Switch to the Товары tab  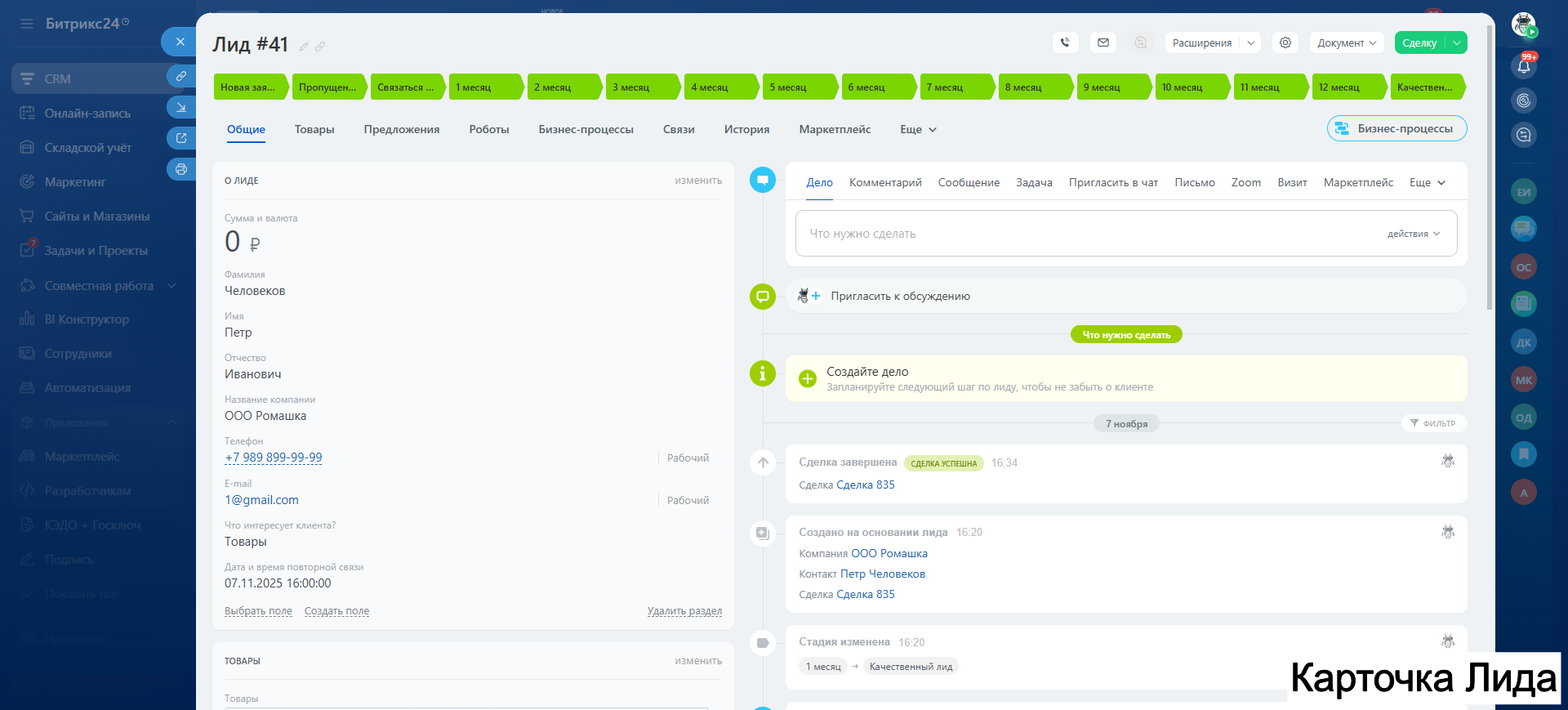pyautogui.click(x=314, y=129)
